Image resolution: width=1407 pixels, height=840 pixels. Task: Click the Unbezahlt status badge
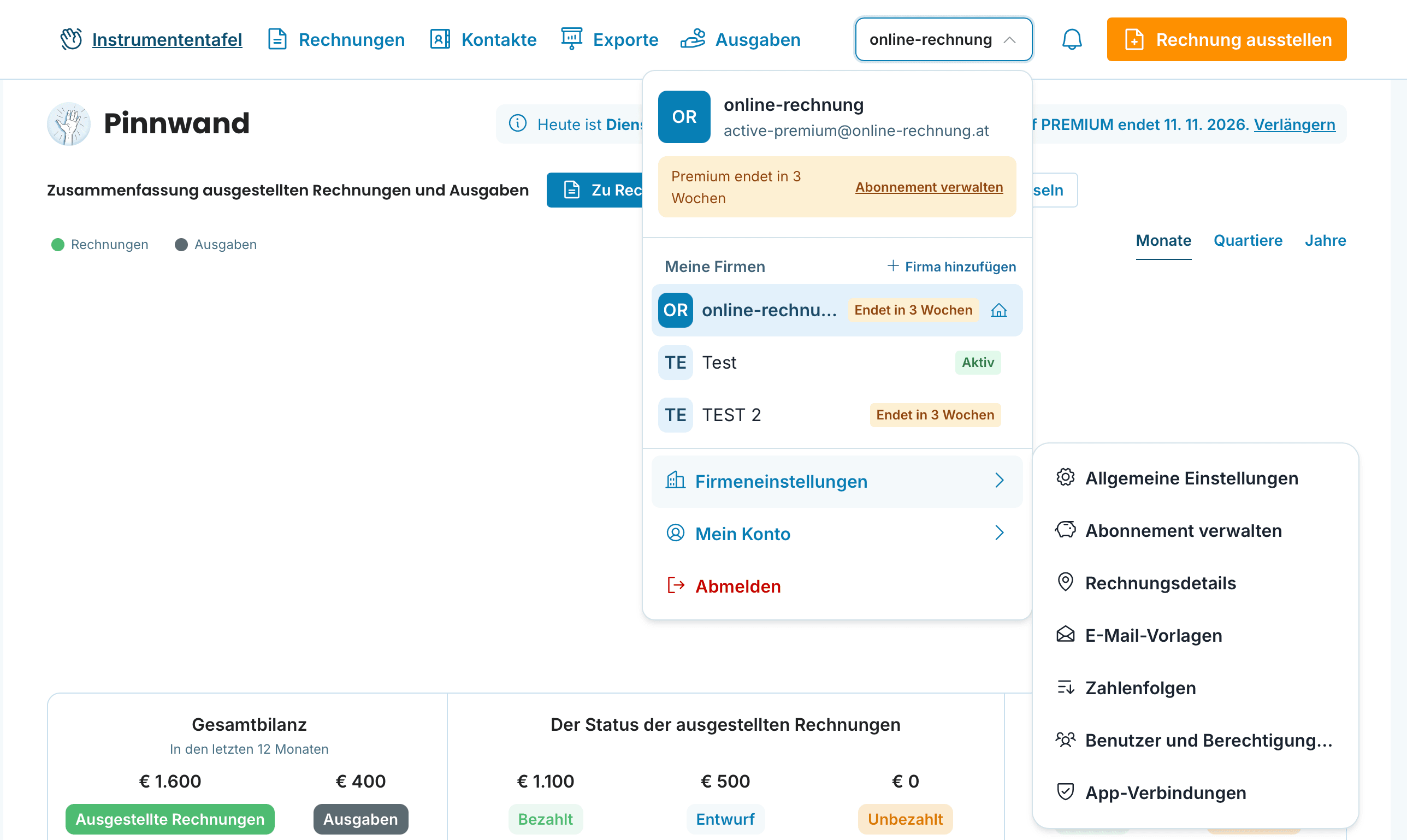[905, 819]
